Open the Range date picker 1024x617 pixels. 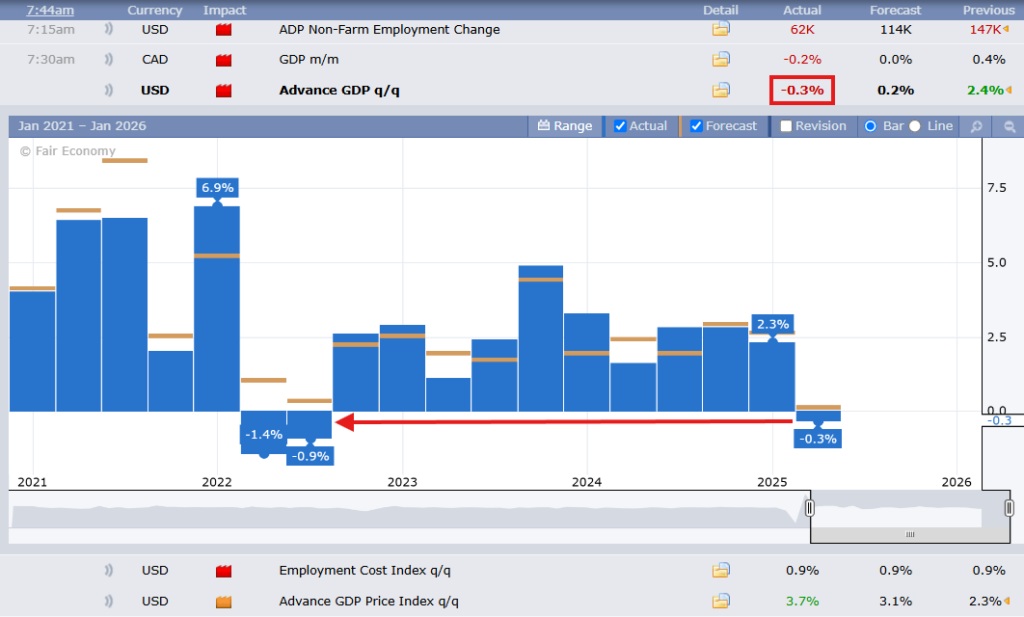(565, 126)
